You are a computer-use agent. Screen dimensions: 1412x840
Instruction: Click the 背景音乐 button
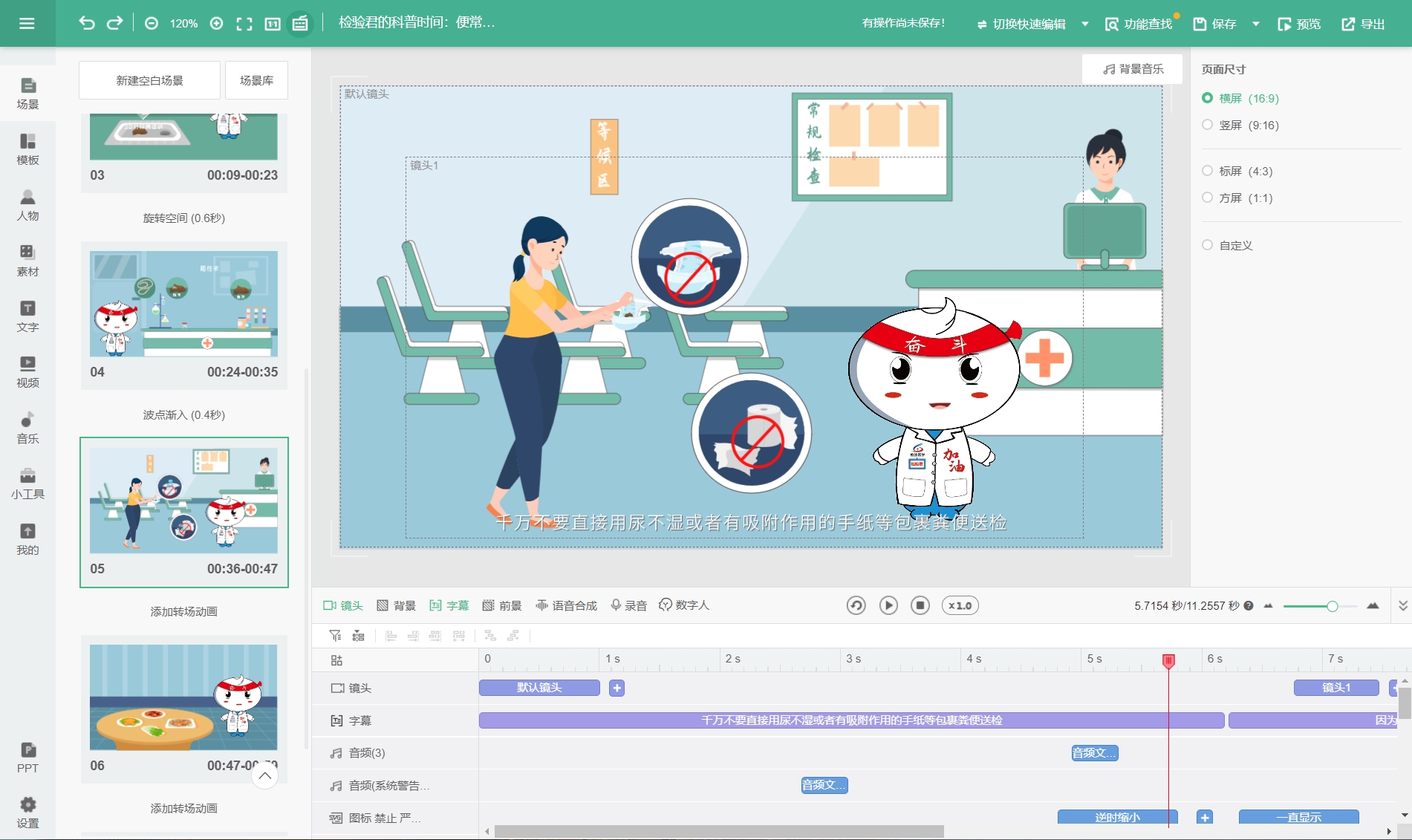tap(1133, 68)
